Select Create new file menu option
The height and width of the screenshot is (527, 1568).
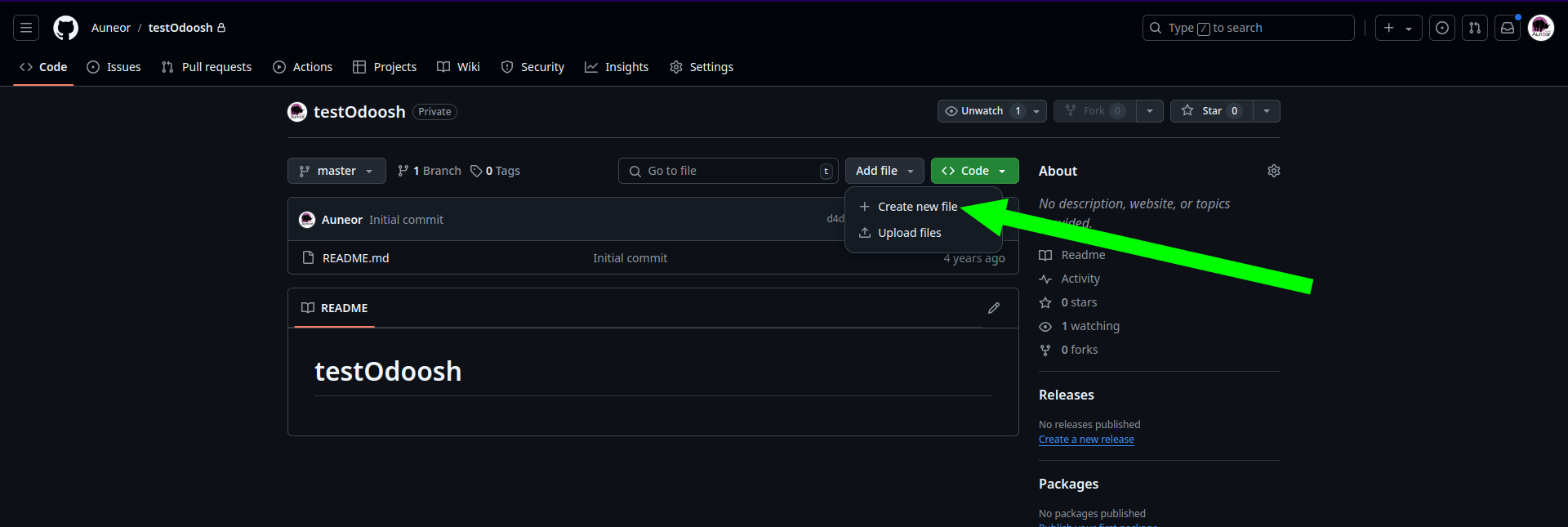pos(916,207)
